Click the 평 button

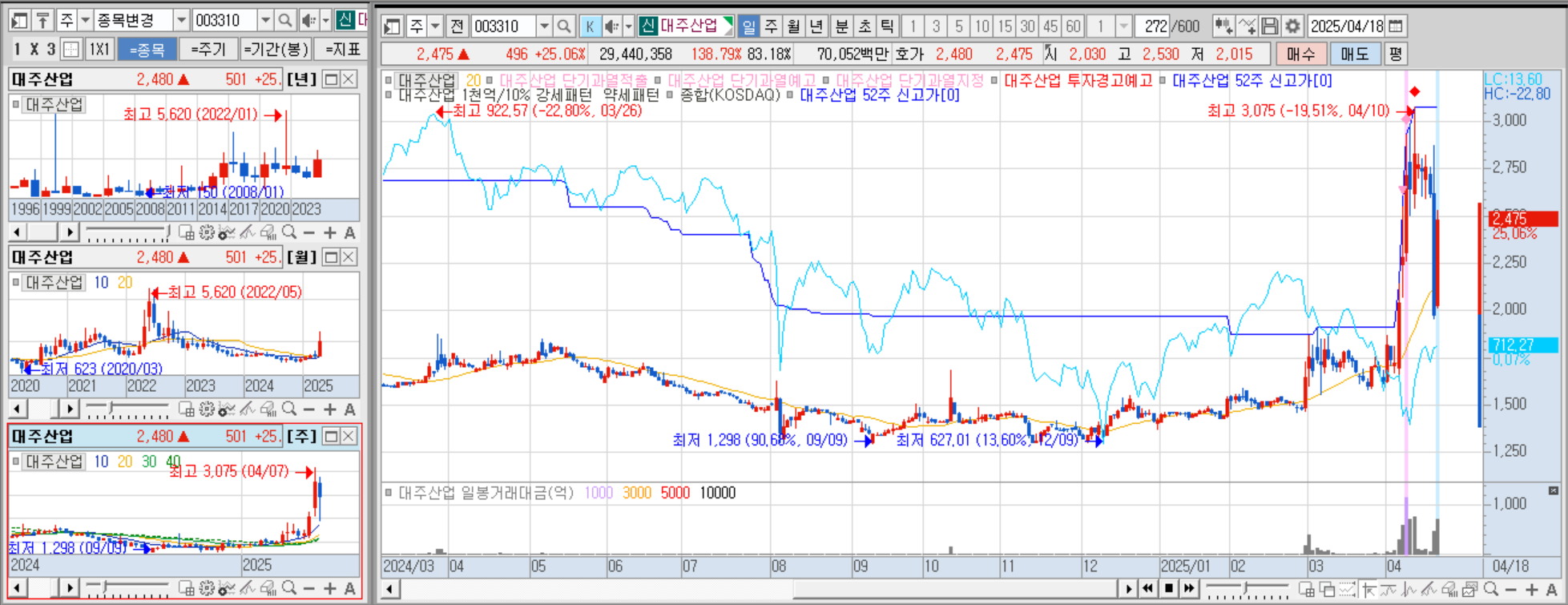pos(1395,54)
